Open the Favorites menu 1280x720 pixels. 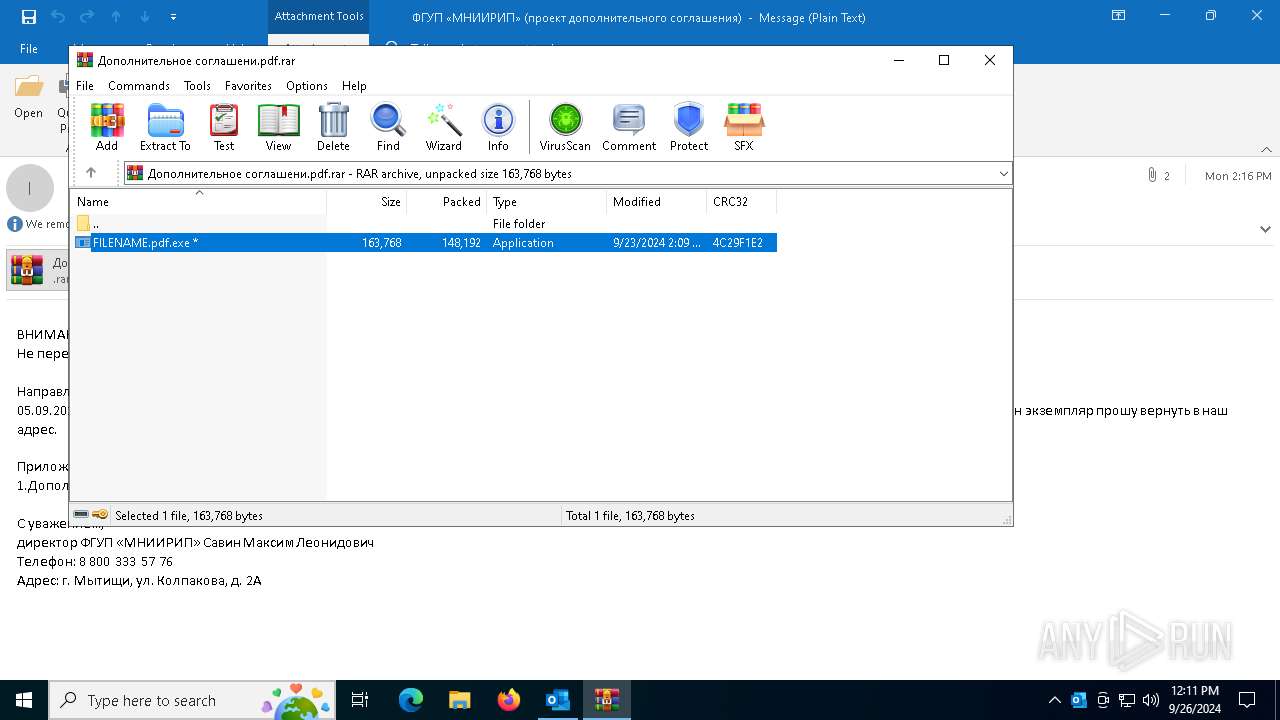coord(248,85)
